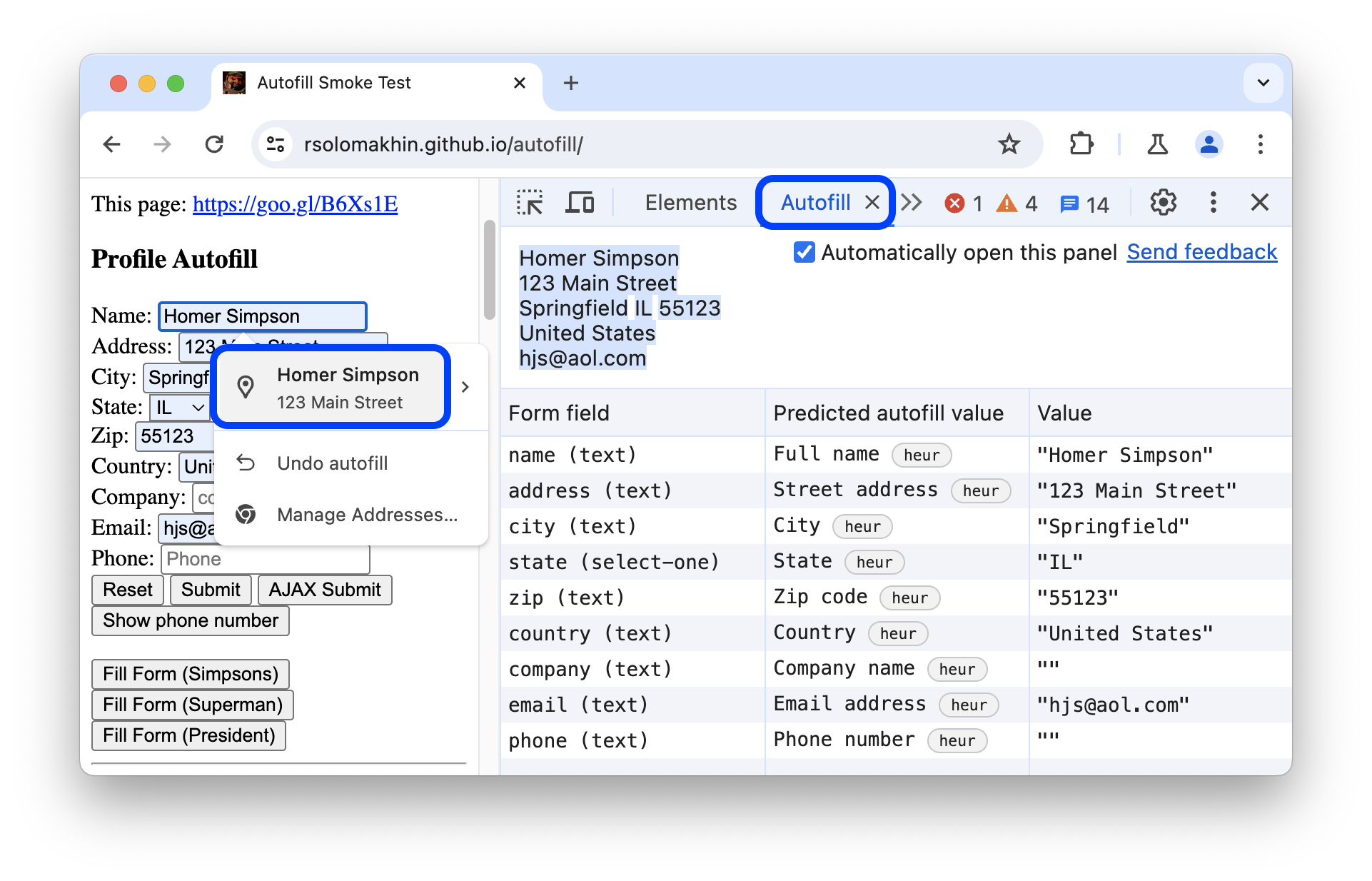
Task: Click the device toolbar toggle icon
Action: pos(580,203)
